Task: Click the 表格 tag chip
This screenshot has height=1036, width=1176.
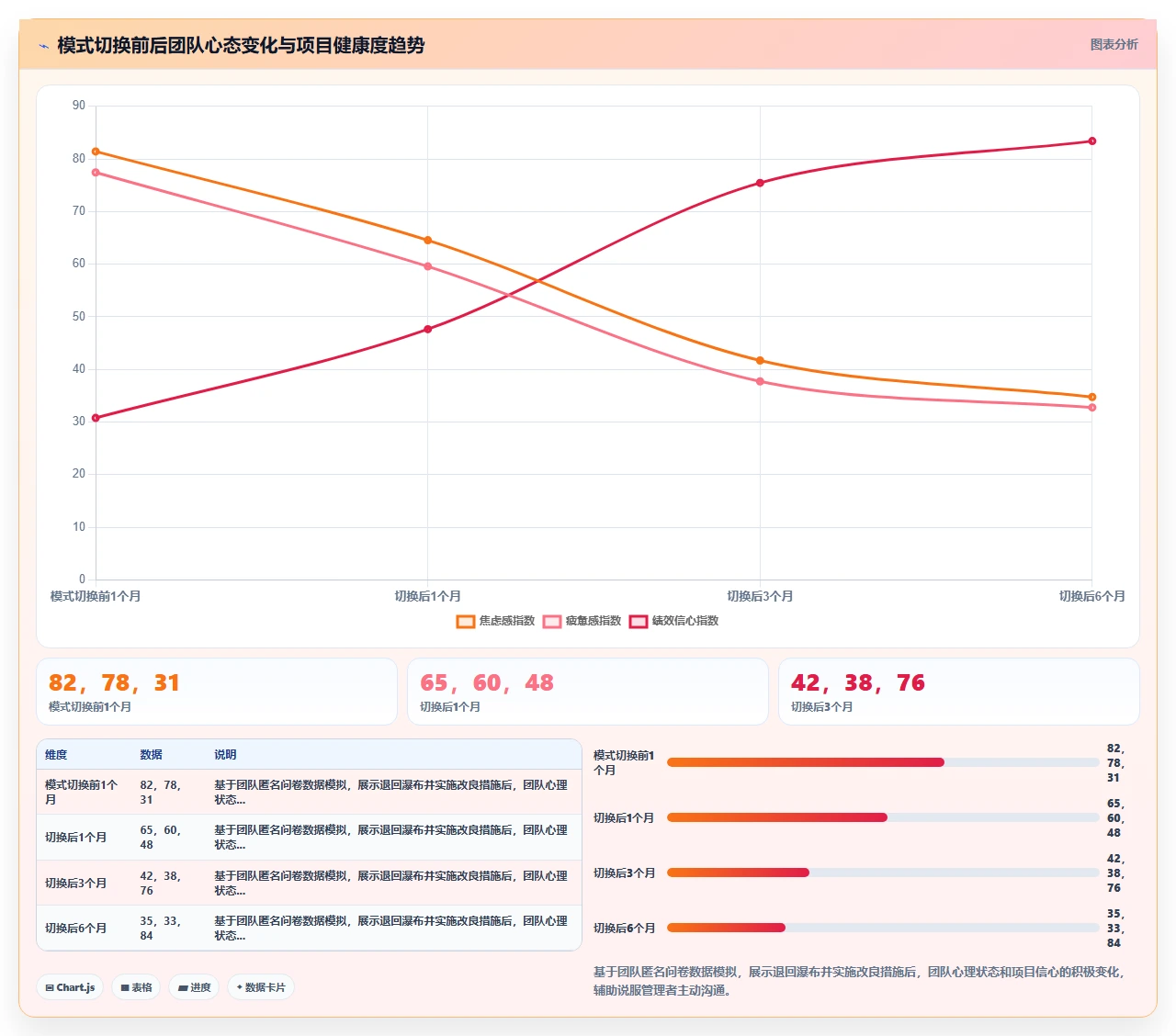Action: coord(136,987)
